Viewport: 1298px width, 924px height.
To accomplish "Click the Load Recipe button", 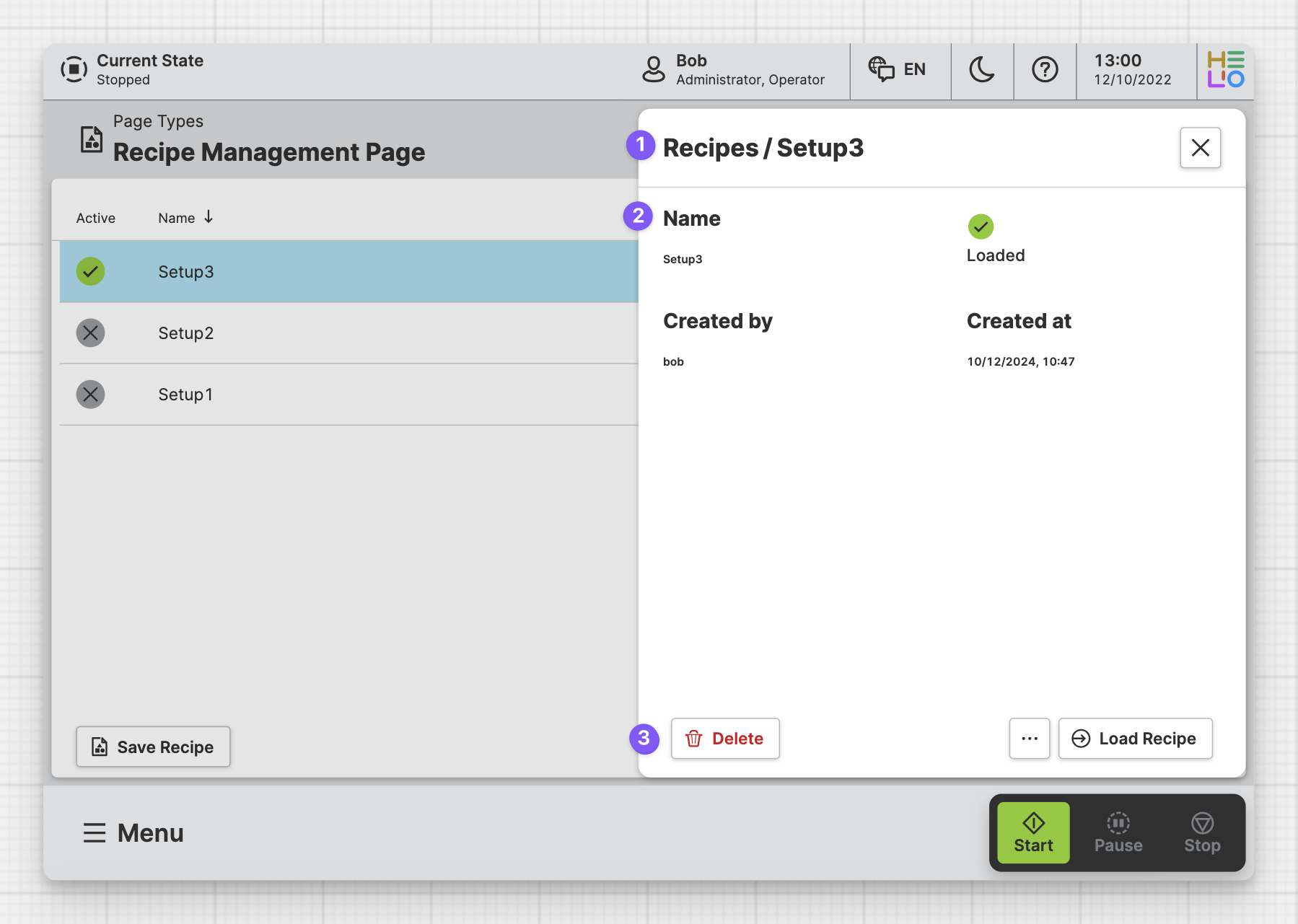I will pyautogui.click(x=1134, y=739).
